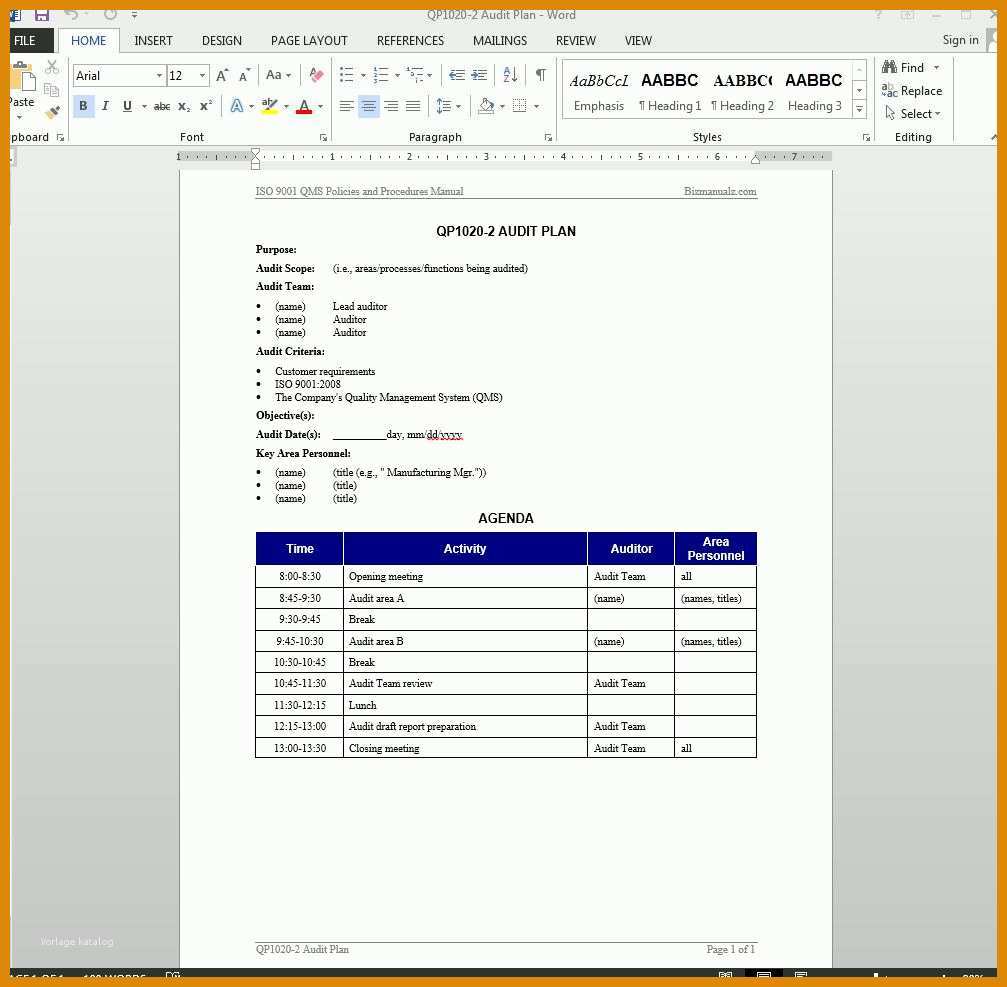This screenshot has height=987, width=1007.
Task: Apply the Heading 3 style
Action: pyautogui.click(x=814, y=91)
